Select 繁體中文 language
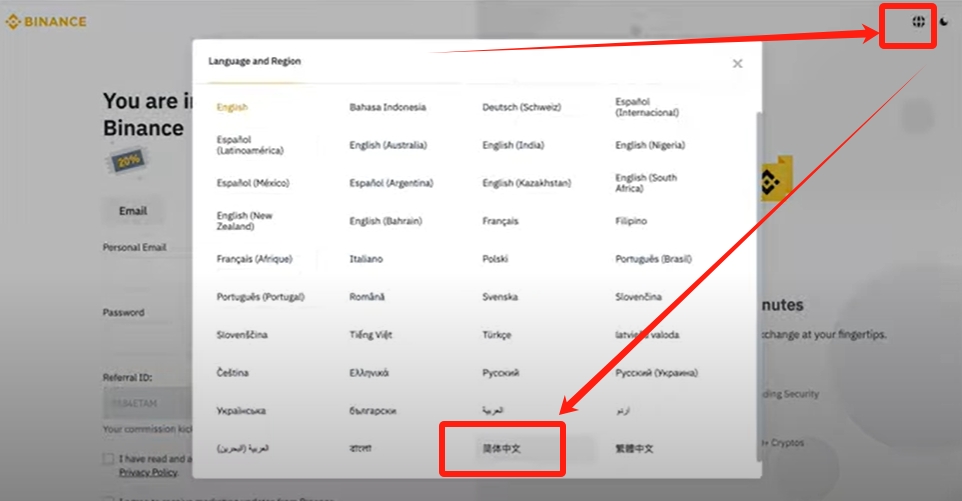Image resolution: width=962 pixels, height=501 pixels. [x=634, y=449]
